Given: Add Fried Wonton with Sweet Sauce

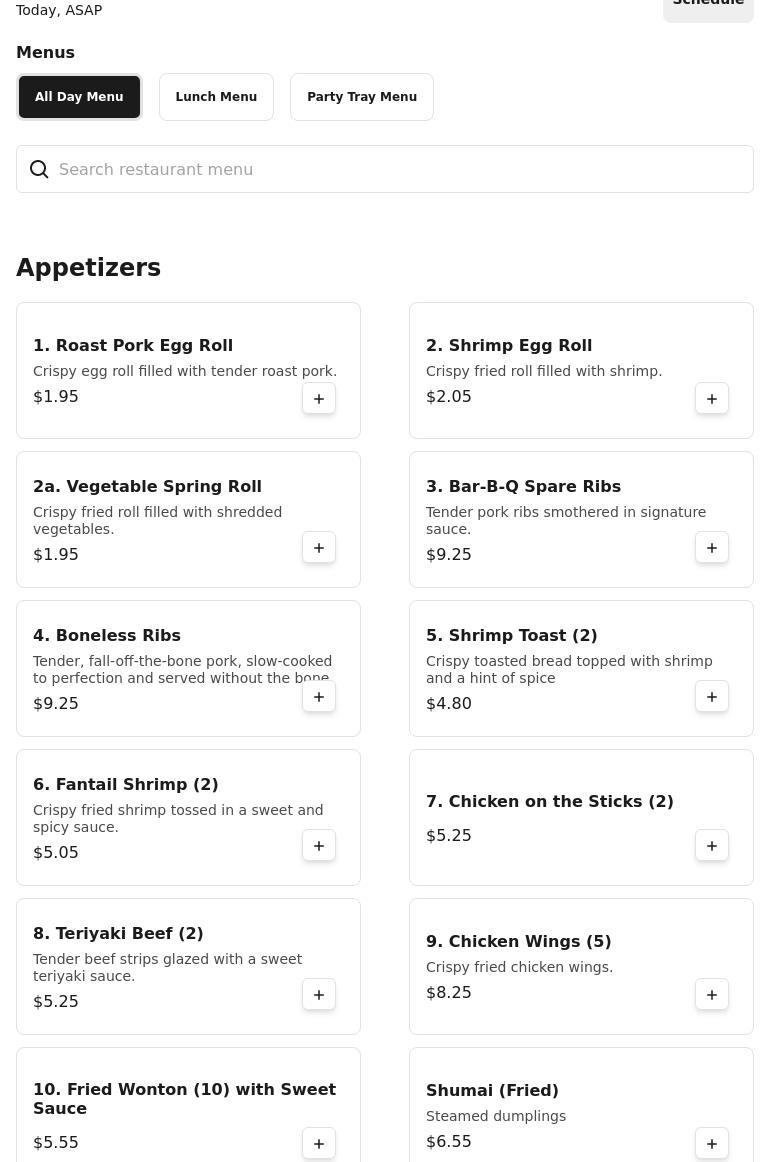Looking at the screenshot, I should coord(319,1144).
